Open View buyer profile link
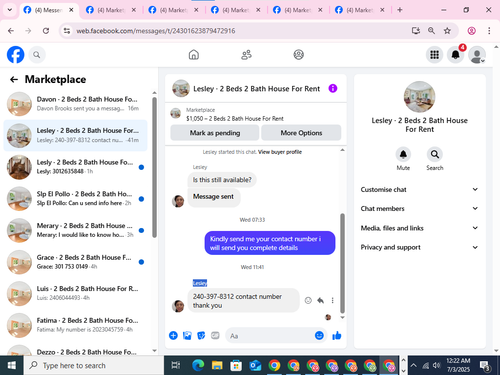The height and width of the screenshot is (375, 500). [x=280, y=152]
